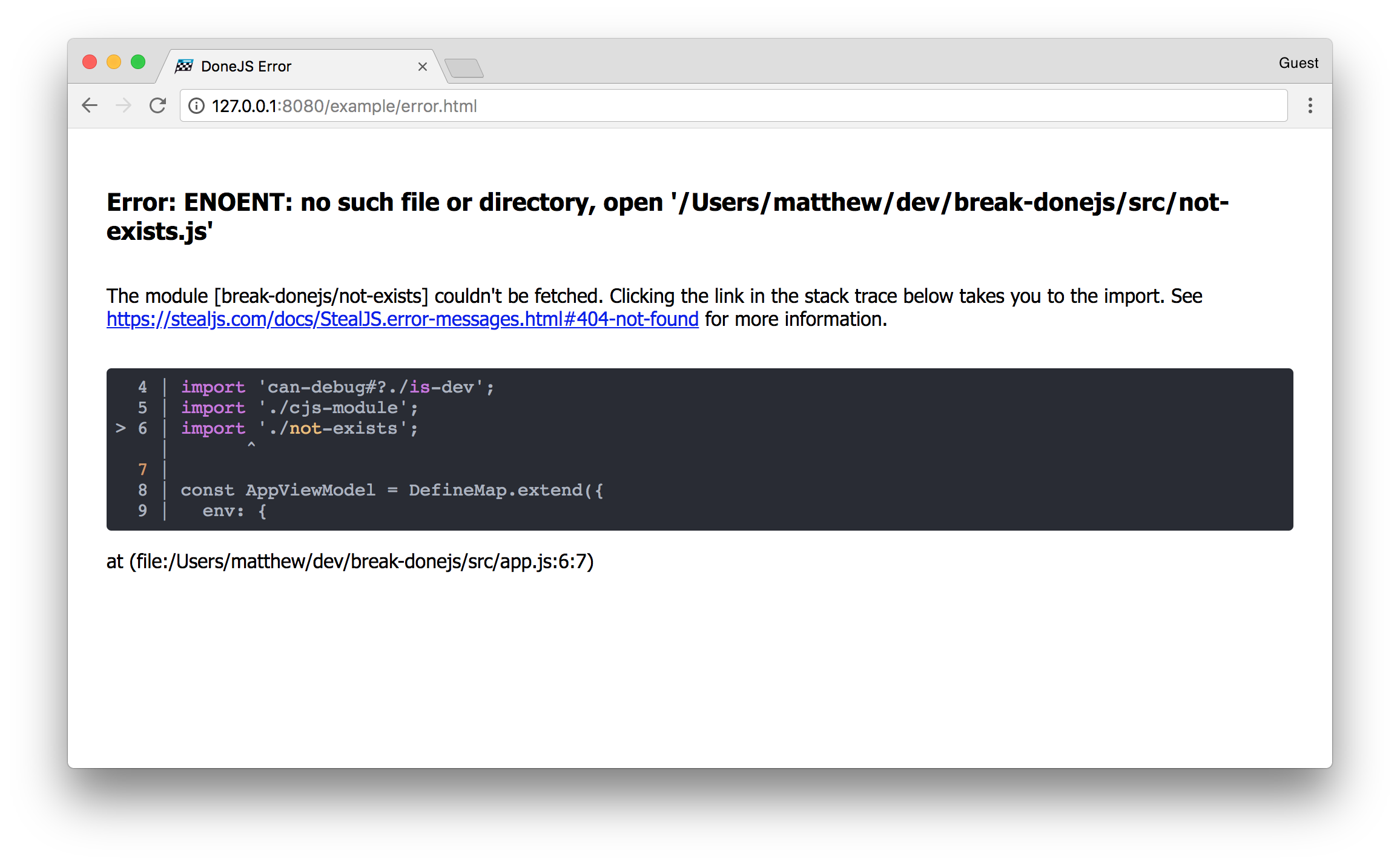Viewport: 1400px width, 865px height.
Task: Click the Guest profile label
Action: pyautogui.click(x=1298, y=63)
